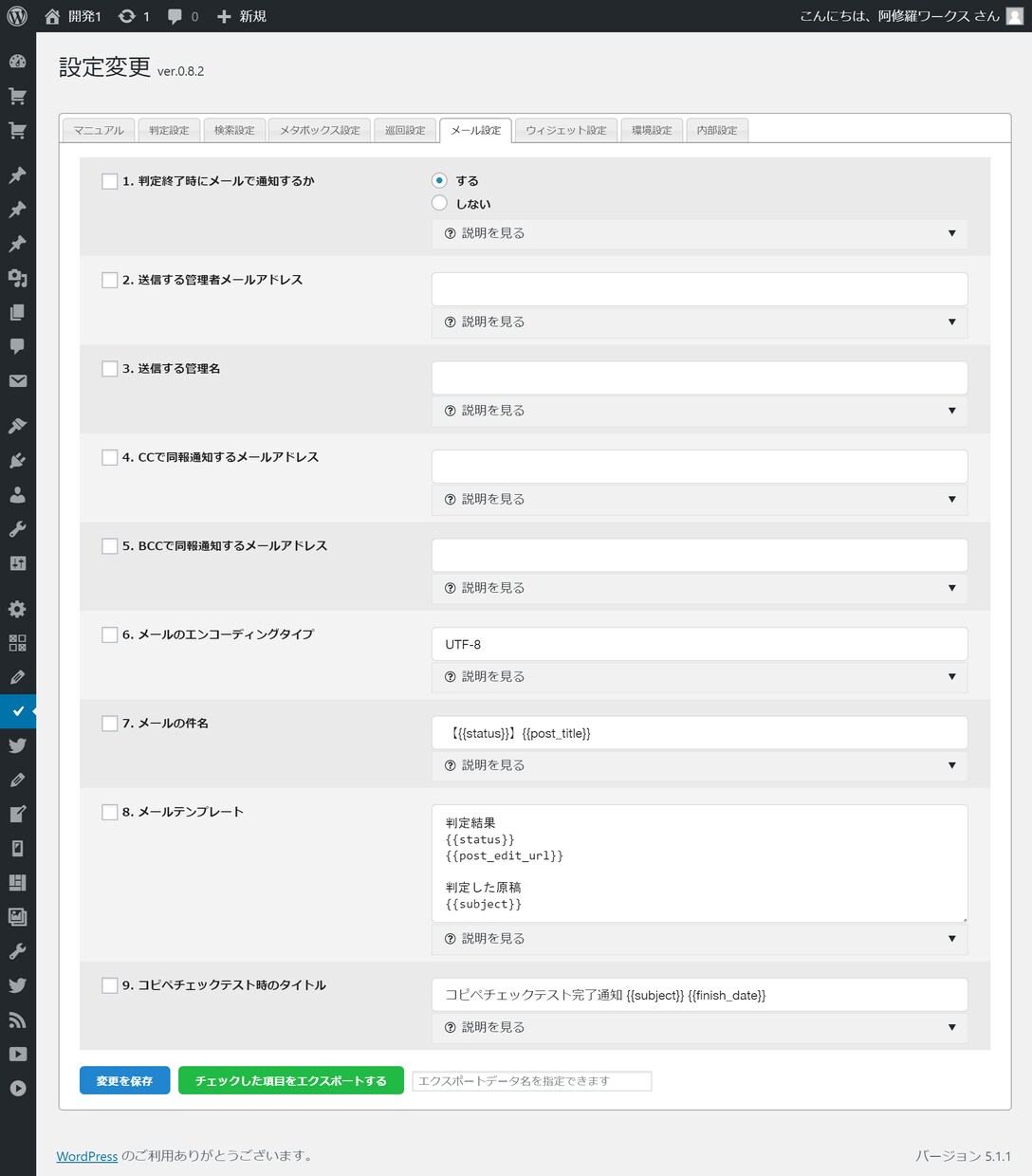1032x1176 pixels.
Task: Open the note-with-pencil icon in sidebar
Action: [17, 814]
